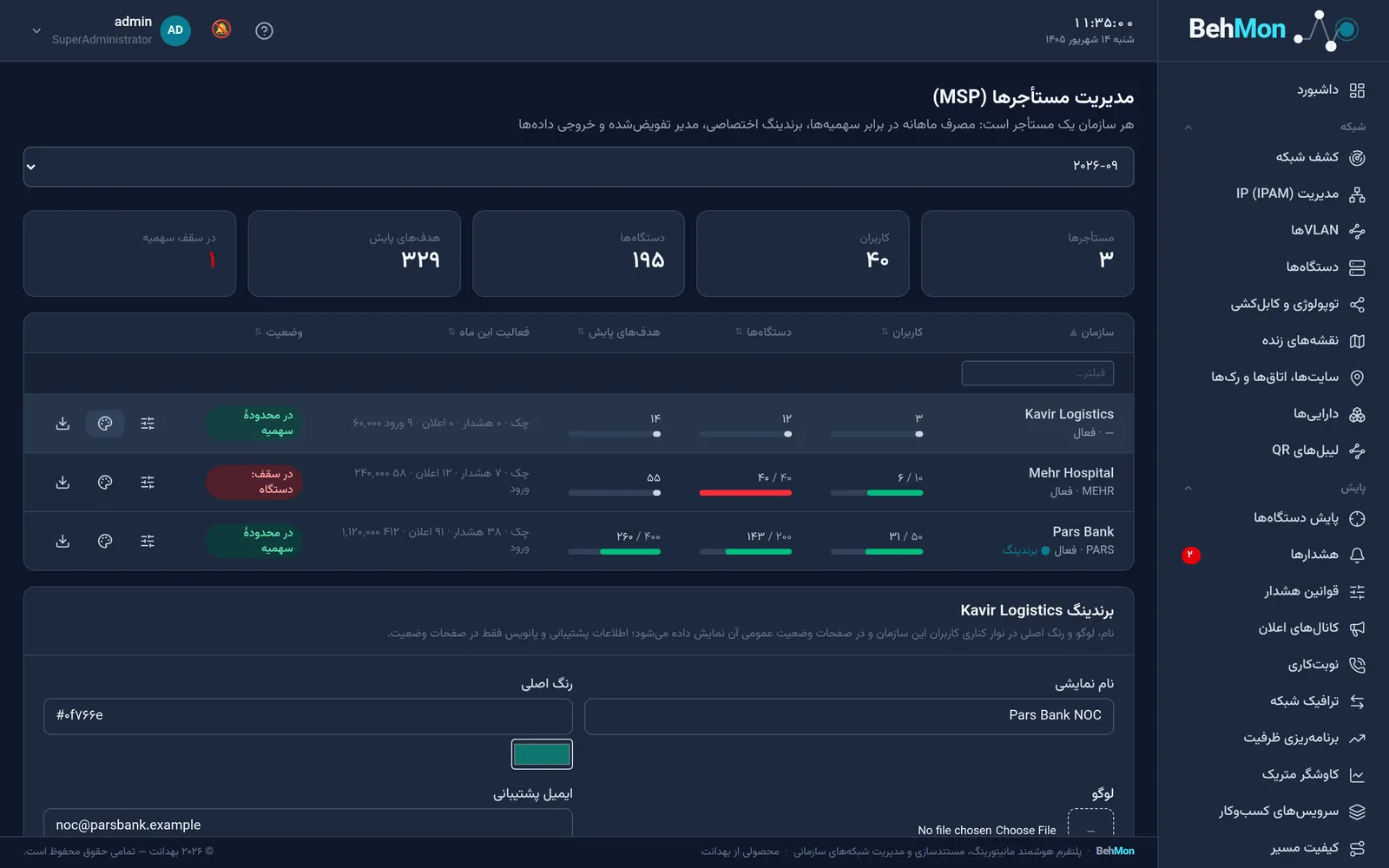This screenshot has height=868, width=1389.
Task: Open branding palette for Kavir Logistics
Action: 105,424
